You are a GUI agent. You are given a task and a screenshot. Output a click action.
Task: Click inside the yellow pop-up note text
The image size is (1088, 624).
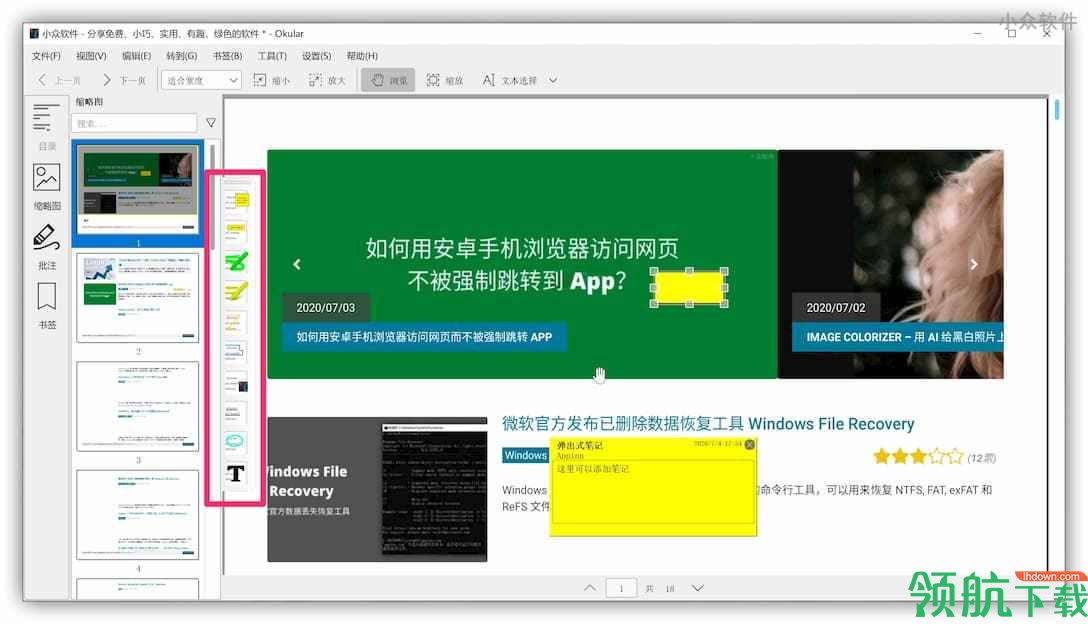point(654,491)
